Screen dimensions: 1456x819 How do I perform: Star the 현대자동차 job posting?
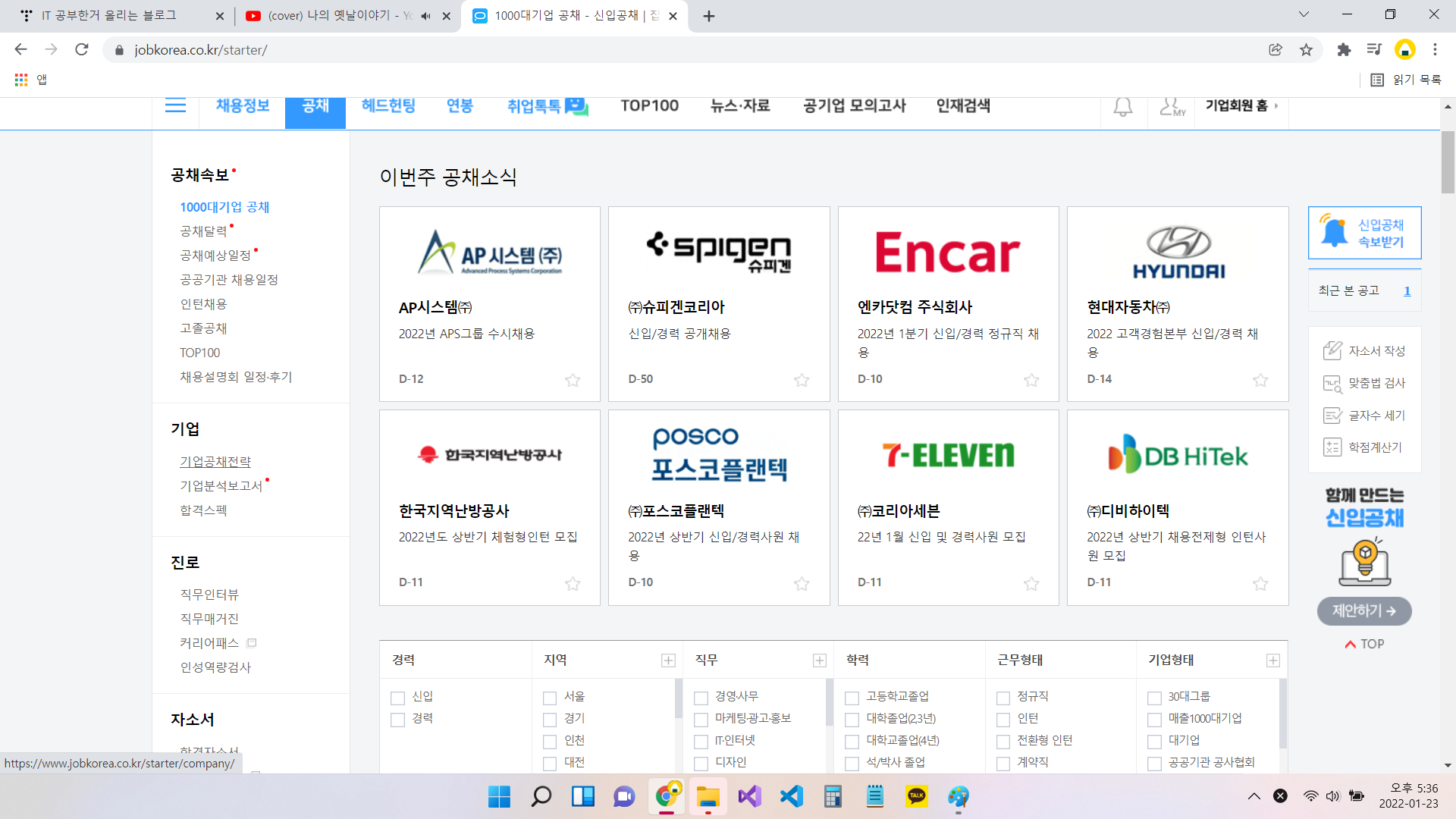[x=1260, y=380]
